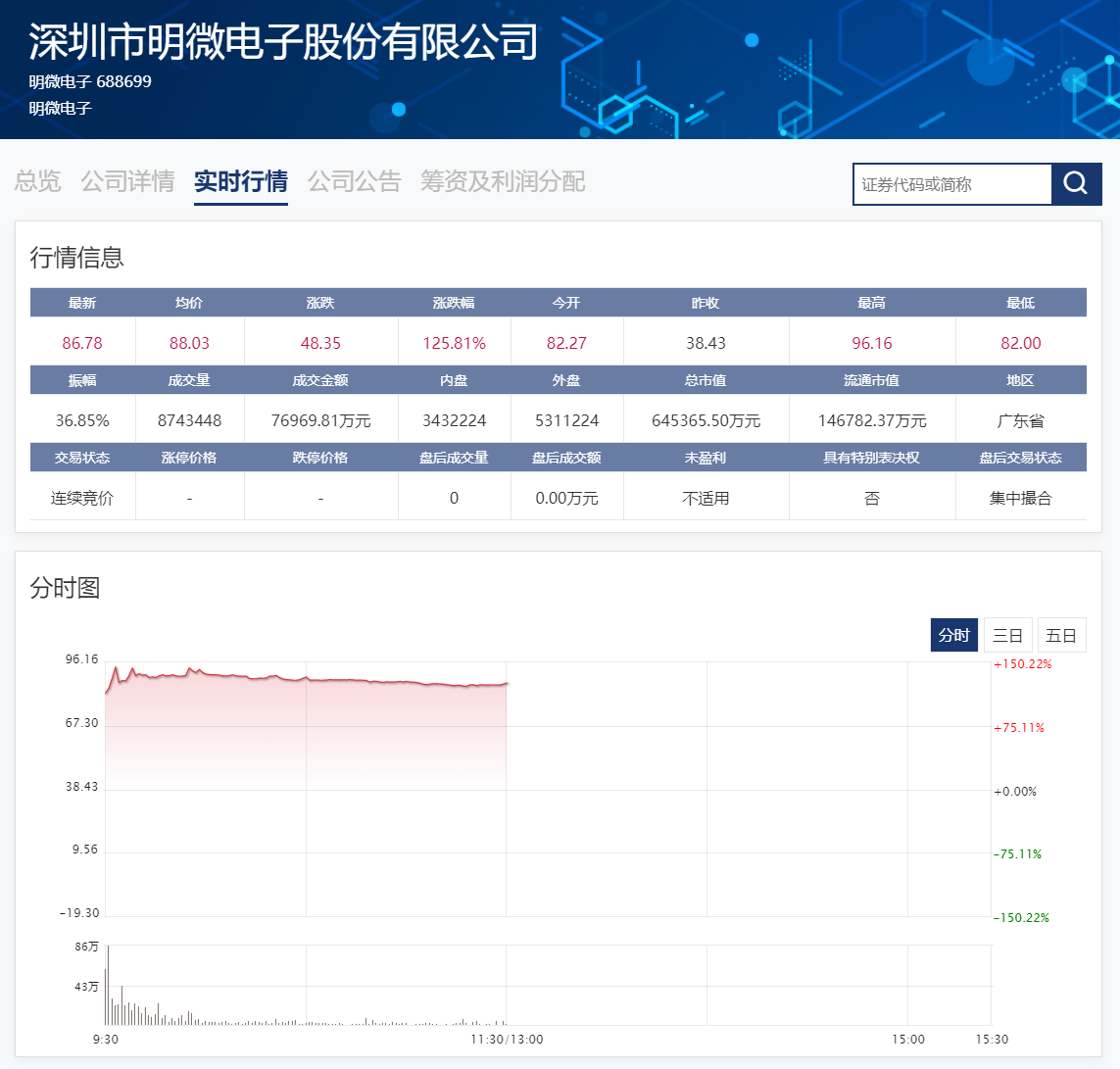1120x1069 pixels.
Task: Click the +150.22% axis label
Action: 1023,664
